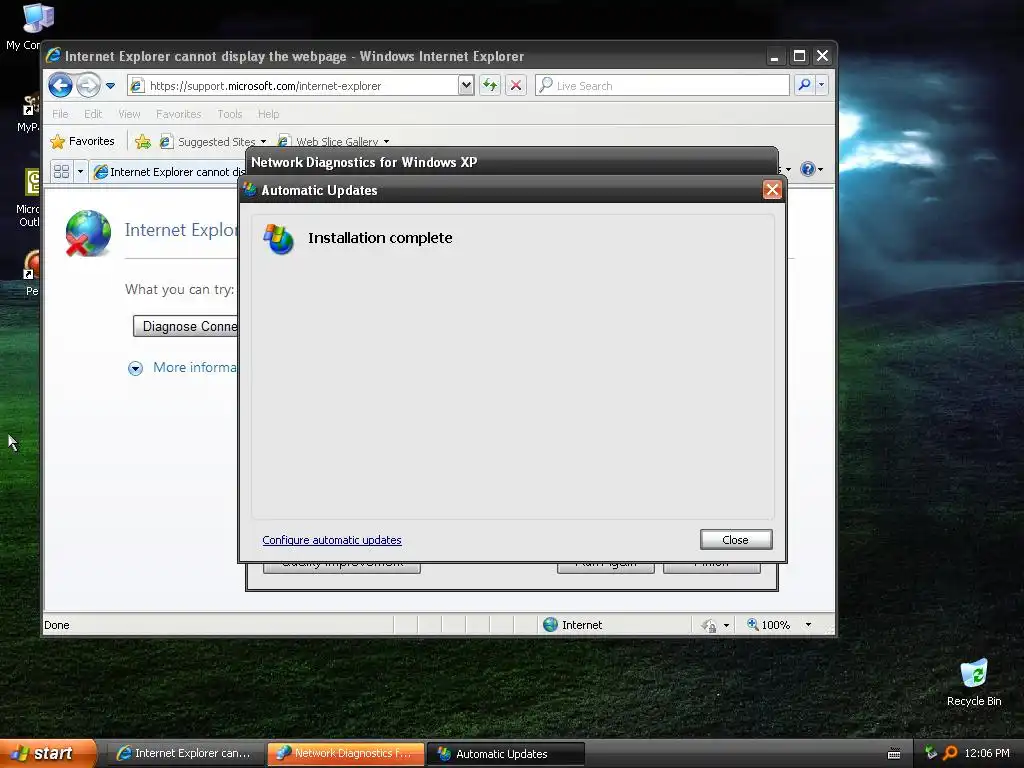Viewport: 1024px width, 768px height.
Task: Click the orange search tray icon
Action: tap(950, 753)
